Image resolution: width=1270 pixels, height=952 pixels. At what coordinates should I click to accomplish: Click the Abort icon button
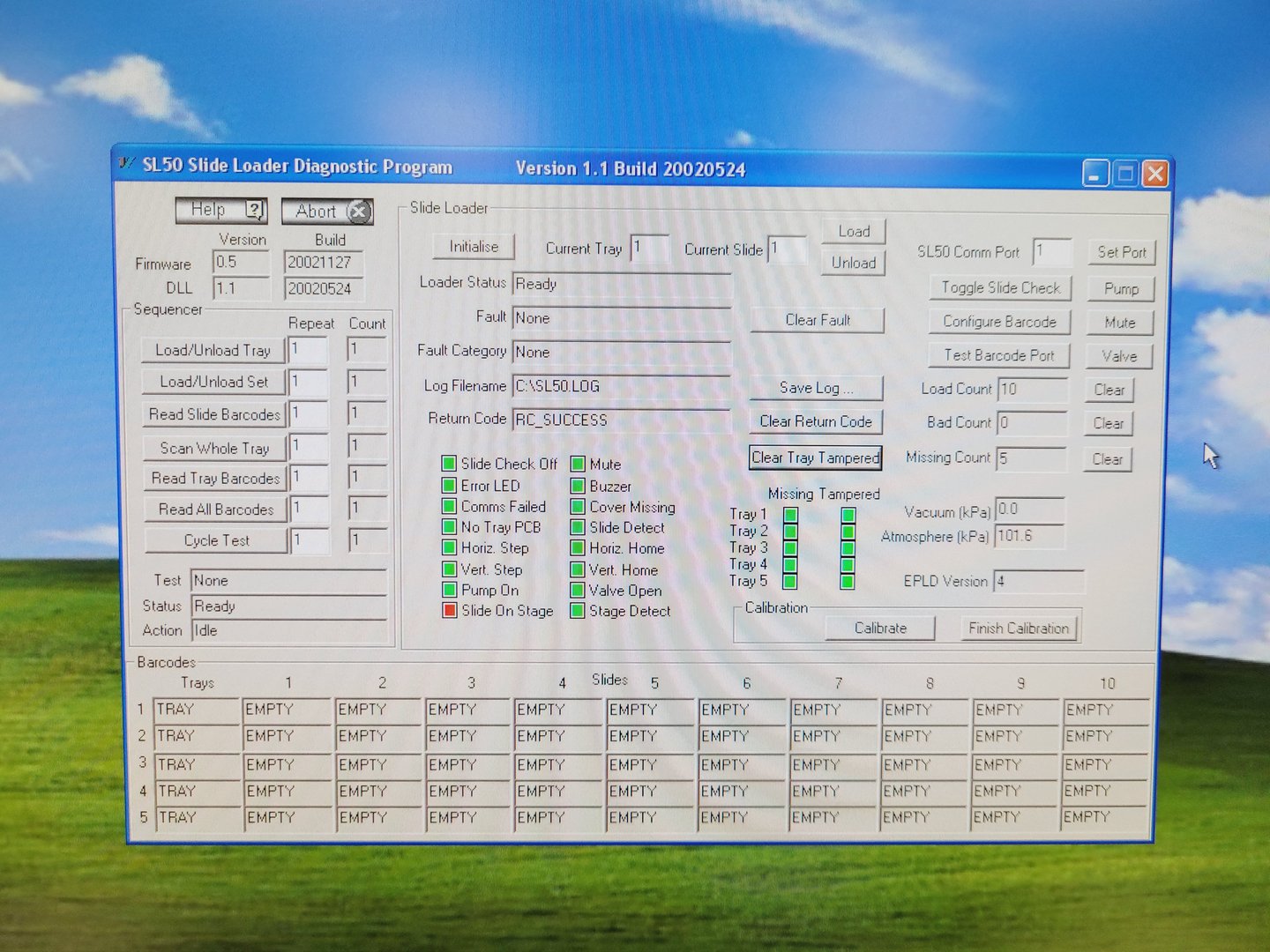(x=358, y=212)
